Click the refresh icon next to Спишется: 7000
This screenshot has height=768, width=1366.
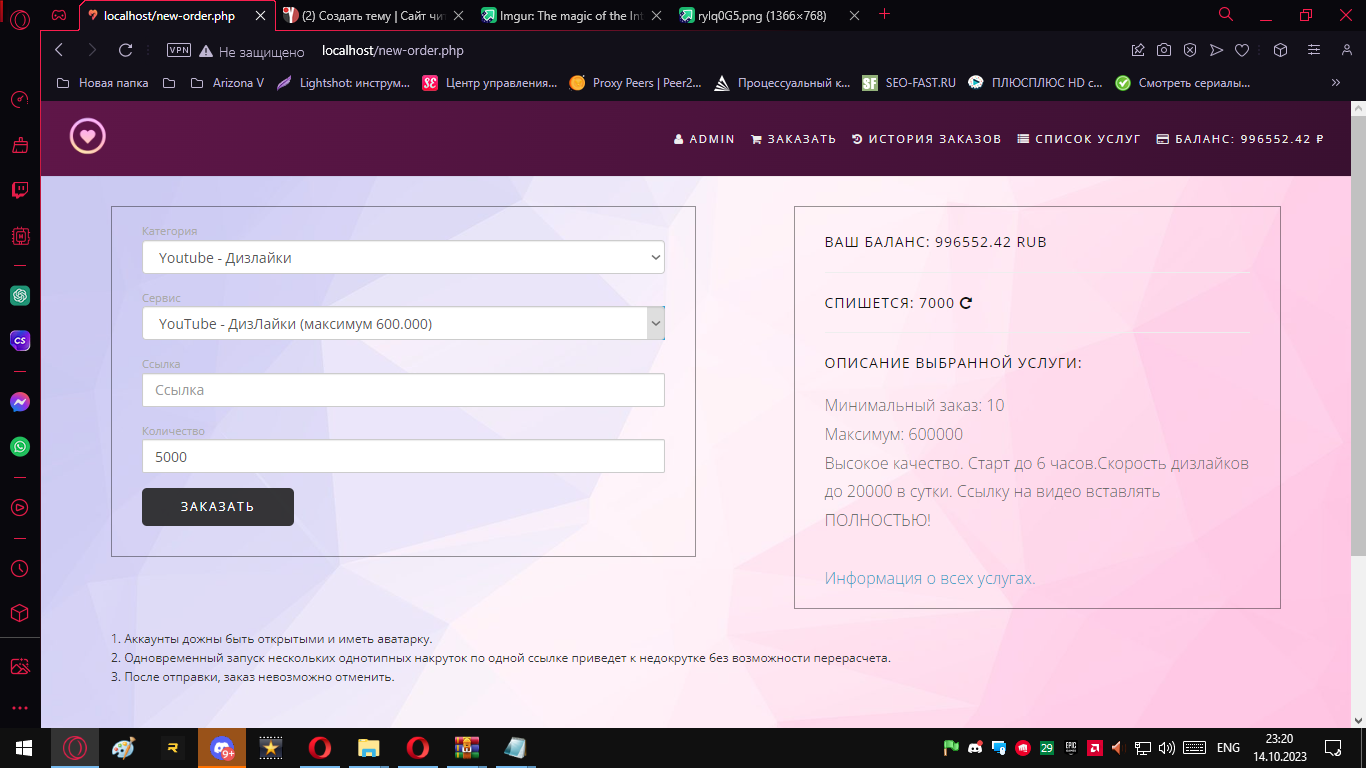[966, 303]
